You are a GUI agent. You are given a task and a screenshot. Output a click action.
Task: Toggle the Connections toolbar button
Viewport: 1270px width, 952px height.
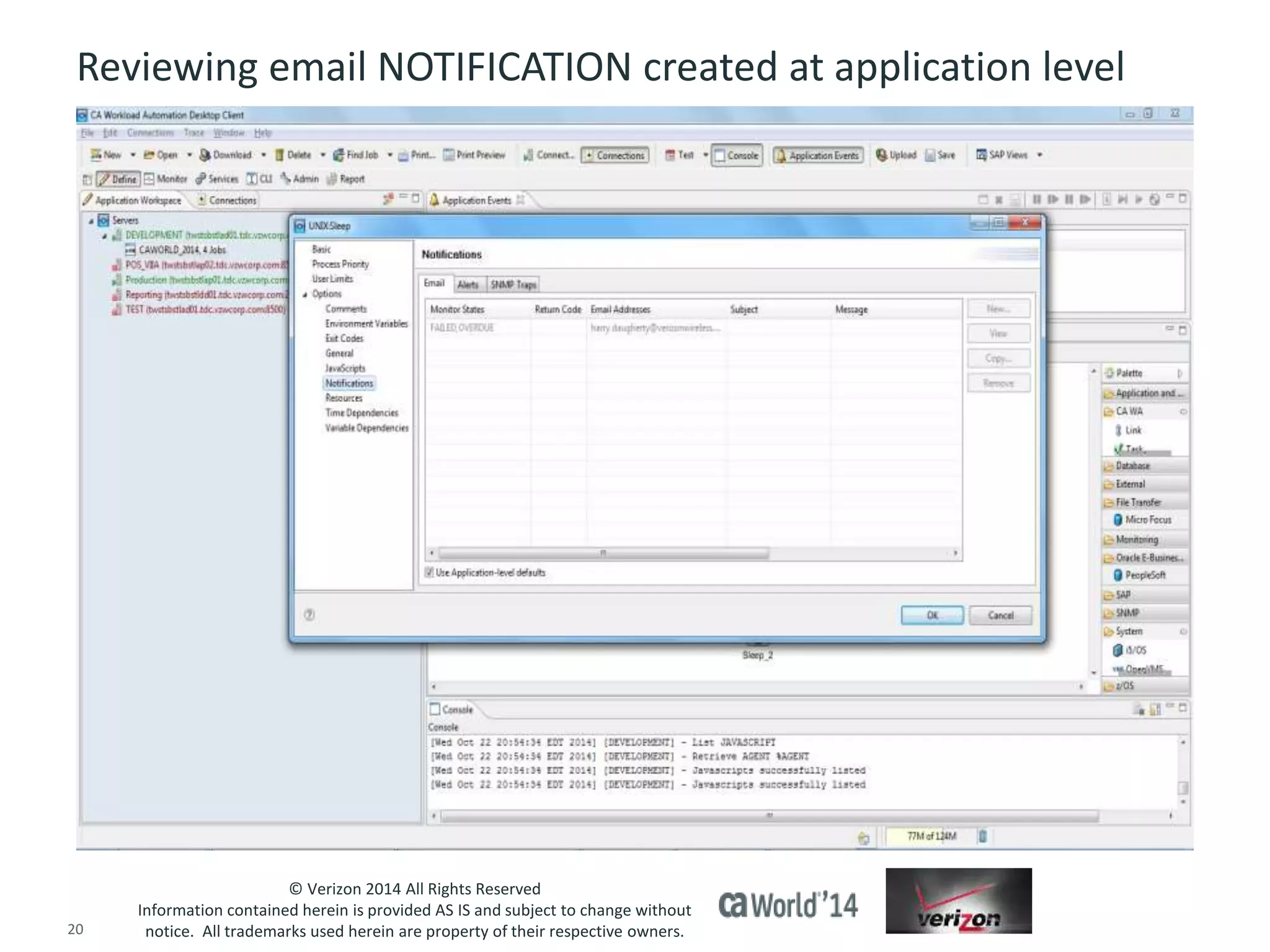[615, 155]
